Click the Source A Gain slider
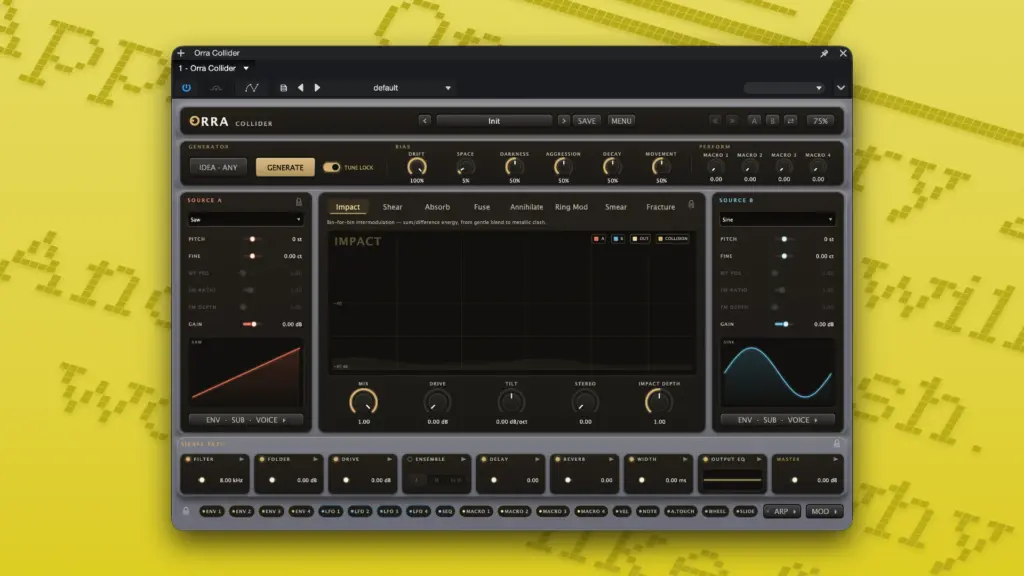This screenshot has height=576, width=1024. click(250, 324)
